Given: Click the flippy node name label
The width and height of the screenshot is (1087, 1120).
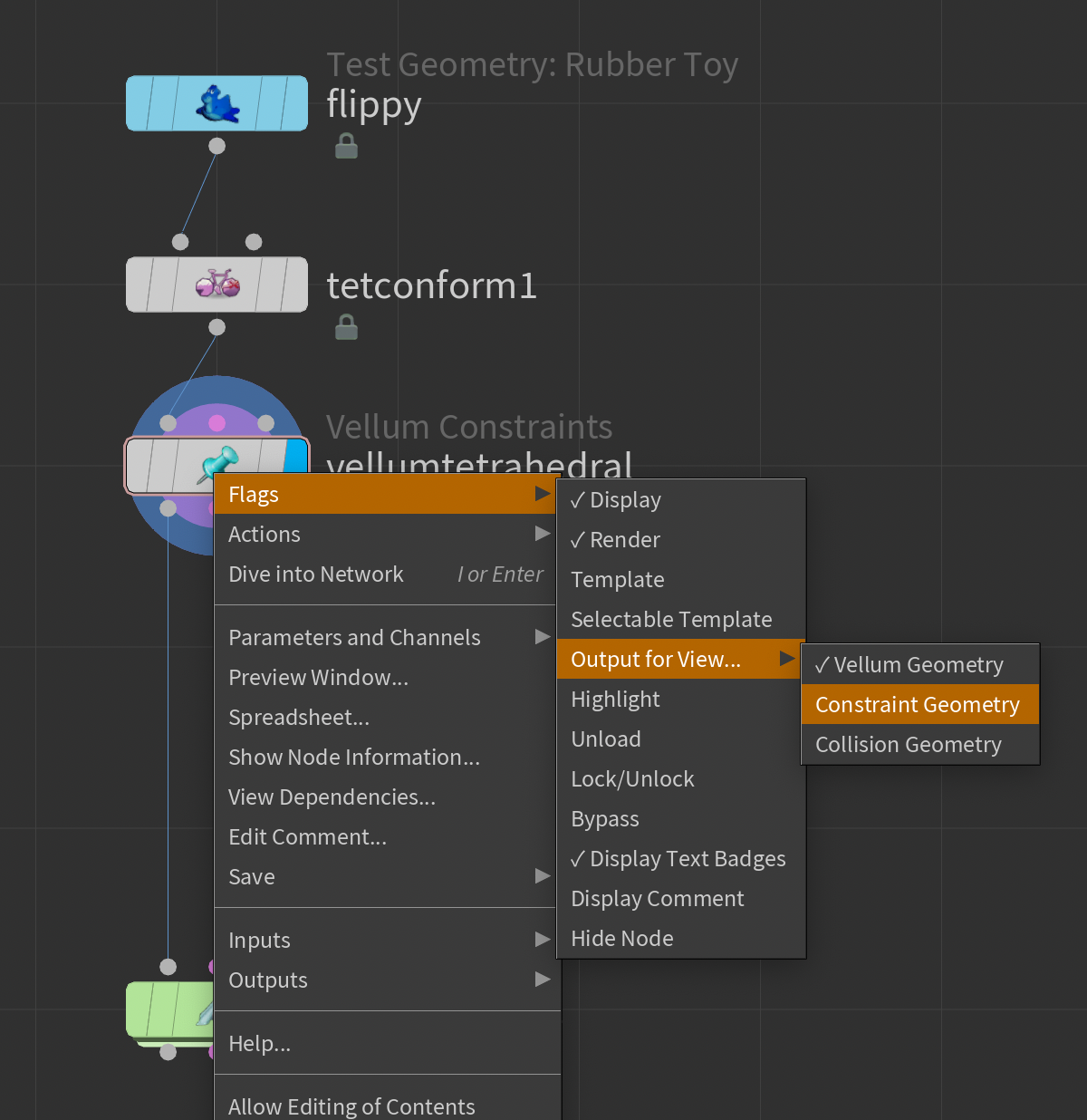Looking at the screenshot, I should pos(374,105).
